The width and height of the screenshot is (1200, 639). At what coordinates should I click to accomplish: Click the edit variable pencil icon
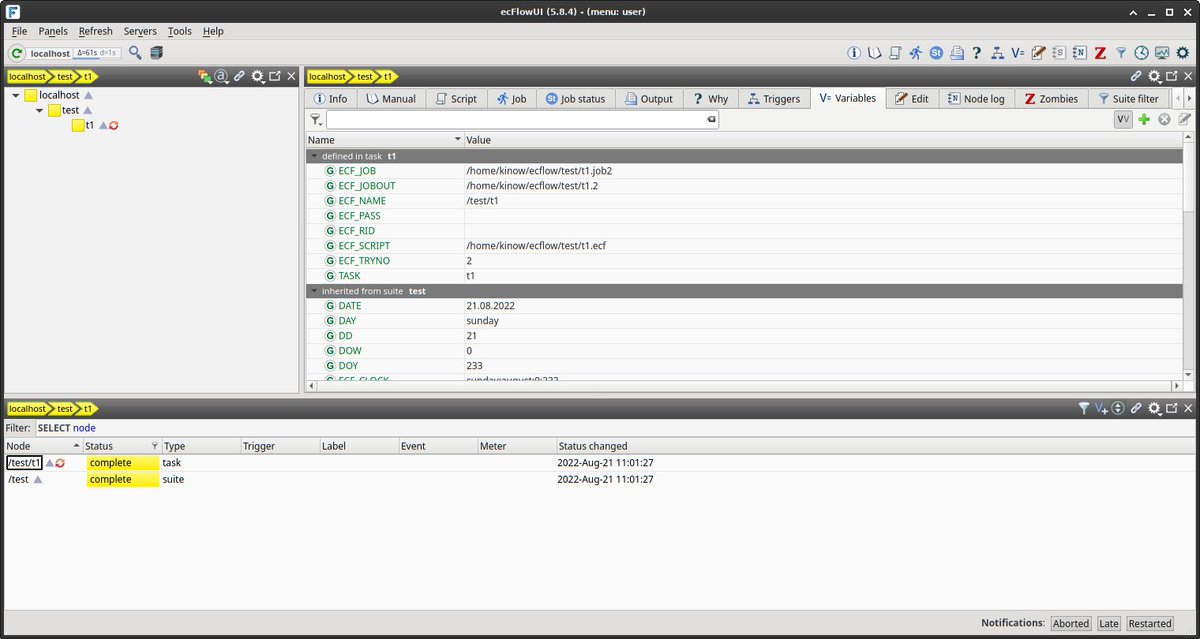[1185, 119]
